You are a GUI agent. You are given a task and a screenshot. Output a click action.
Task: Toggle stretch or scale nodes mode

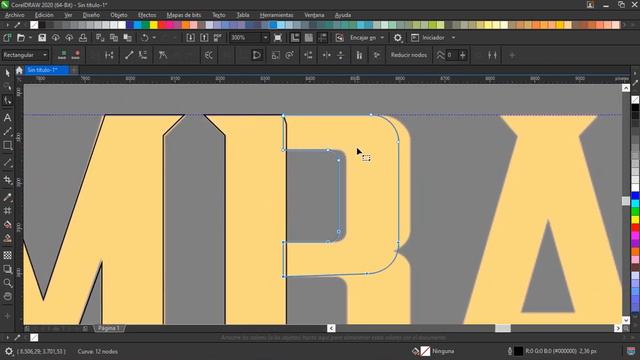point(276,55)
